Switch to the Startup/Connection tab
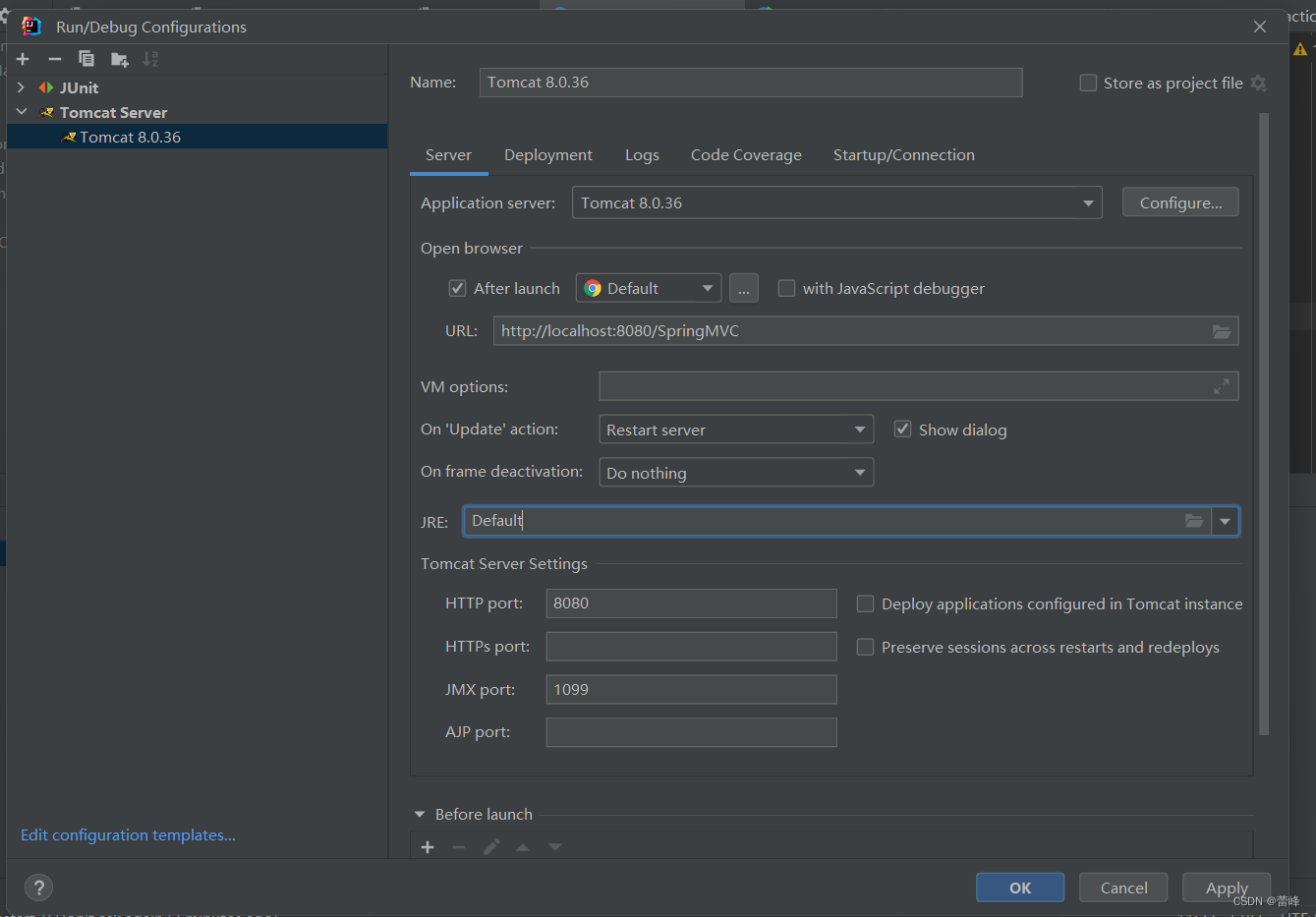 coord(904,155)
